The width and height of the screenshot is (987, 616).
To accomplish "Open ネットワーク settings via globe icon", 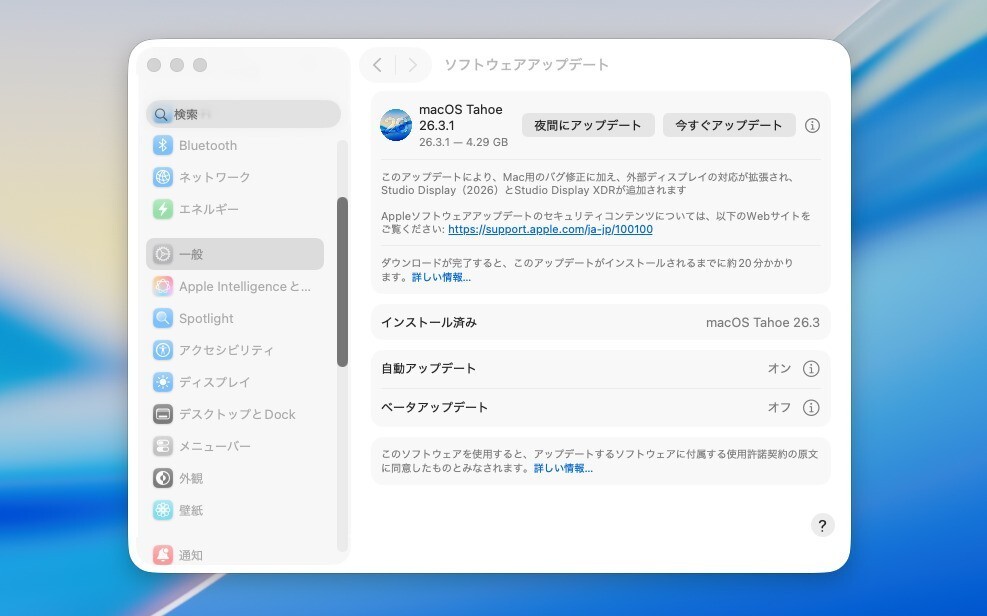I will 163,178.
